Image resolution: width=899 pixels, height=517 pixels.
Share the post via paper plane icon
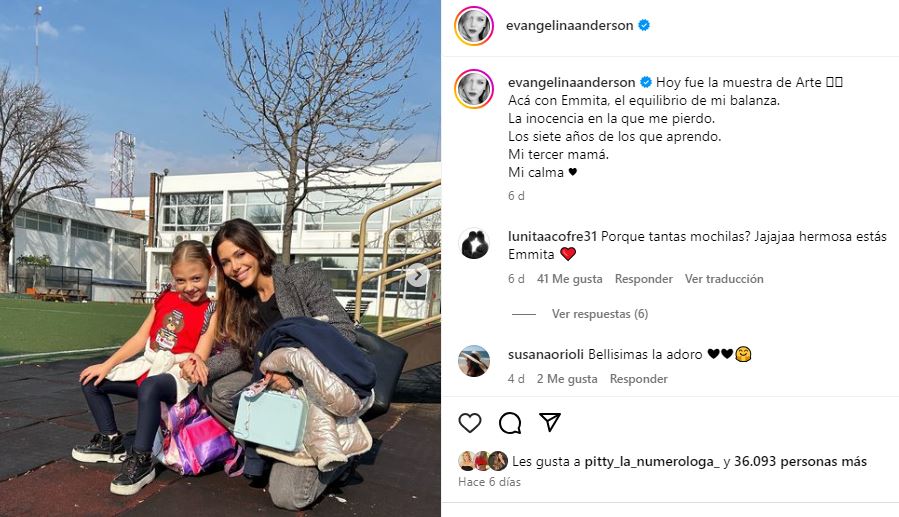point(550,422)
